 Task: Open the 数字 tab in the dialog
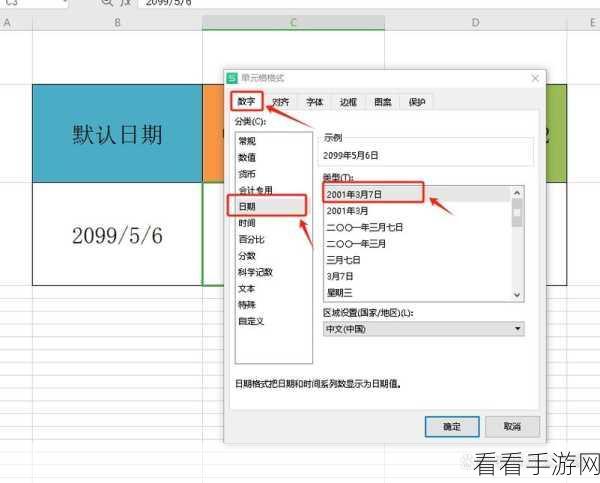pyautogui.click(x=246, y=101)
